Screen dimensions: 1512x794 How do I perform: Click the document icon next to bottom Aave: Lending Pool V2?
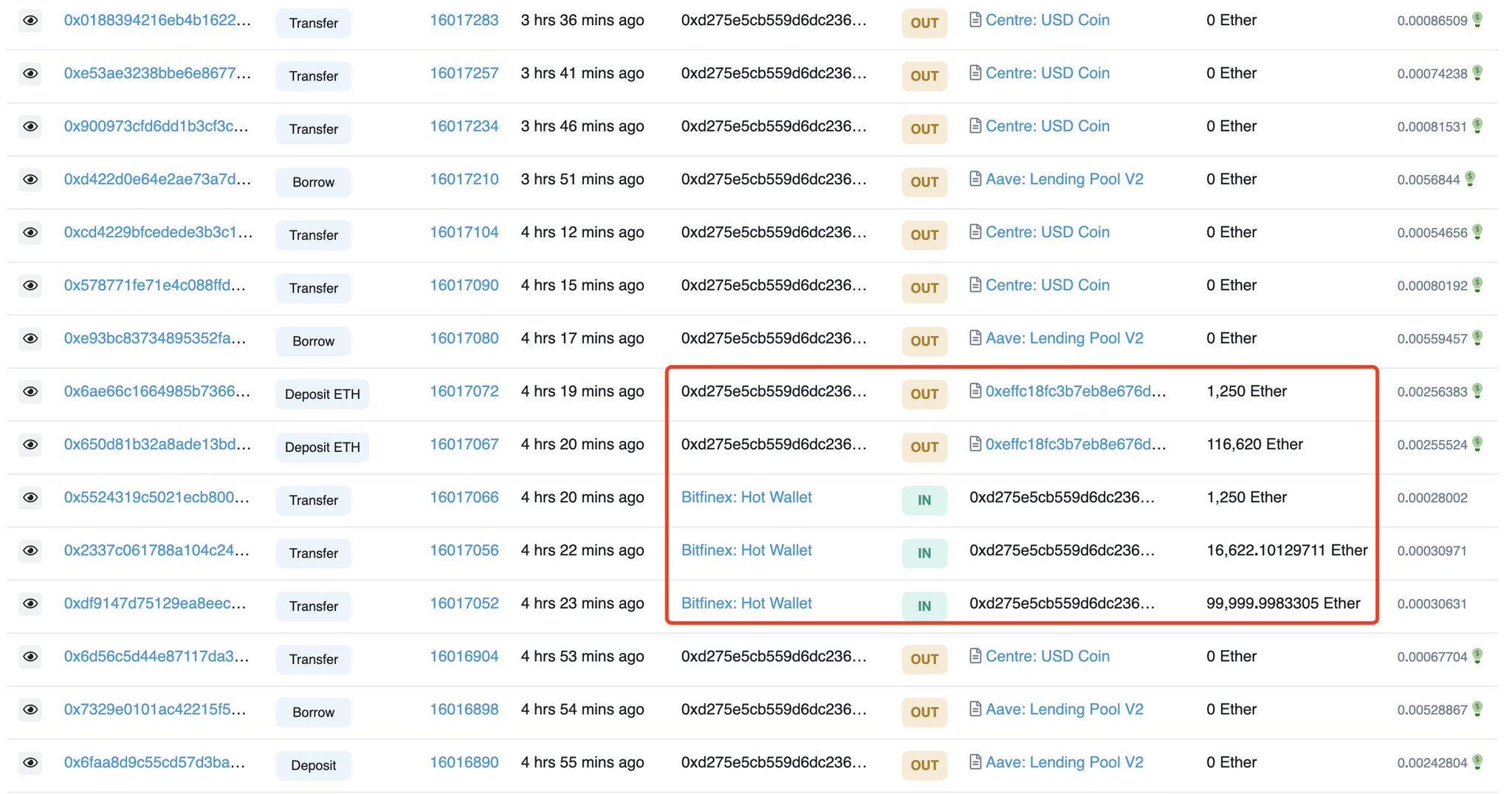click(976, 762)
